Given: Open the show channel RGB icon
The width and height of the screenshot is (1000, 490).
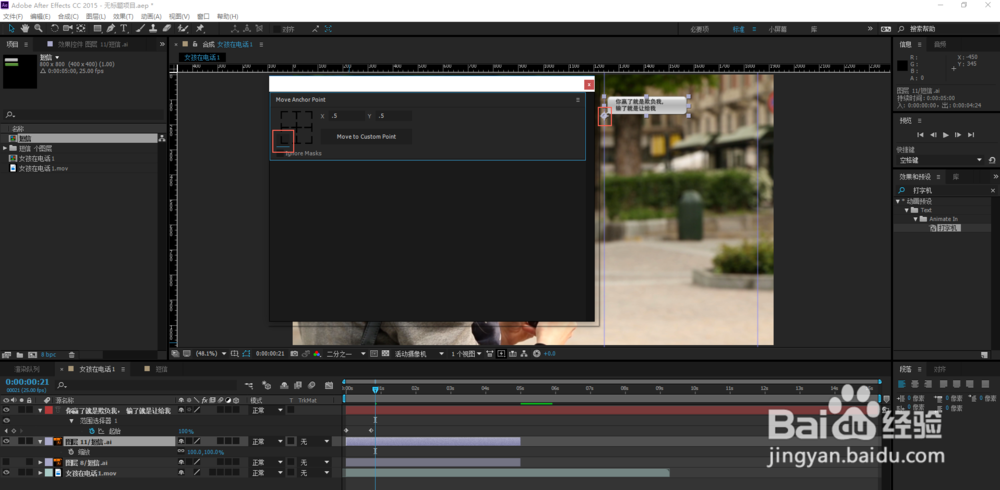Looking at the screenshot, I should click(316, 353).
